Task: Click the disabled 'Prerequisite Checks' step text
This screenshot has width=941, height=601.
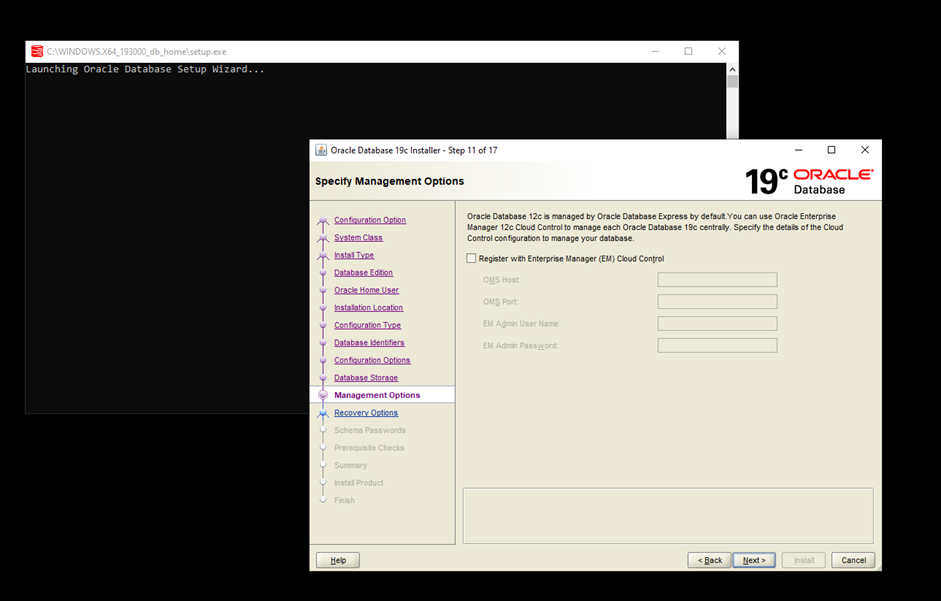Action: point(369,447)
